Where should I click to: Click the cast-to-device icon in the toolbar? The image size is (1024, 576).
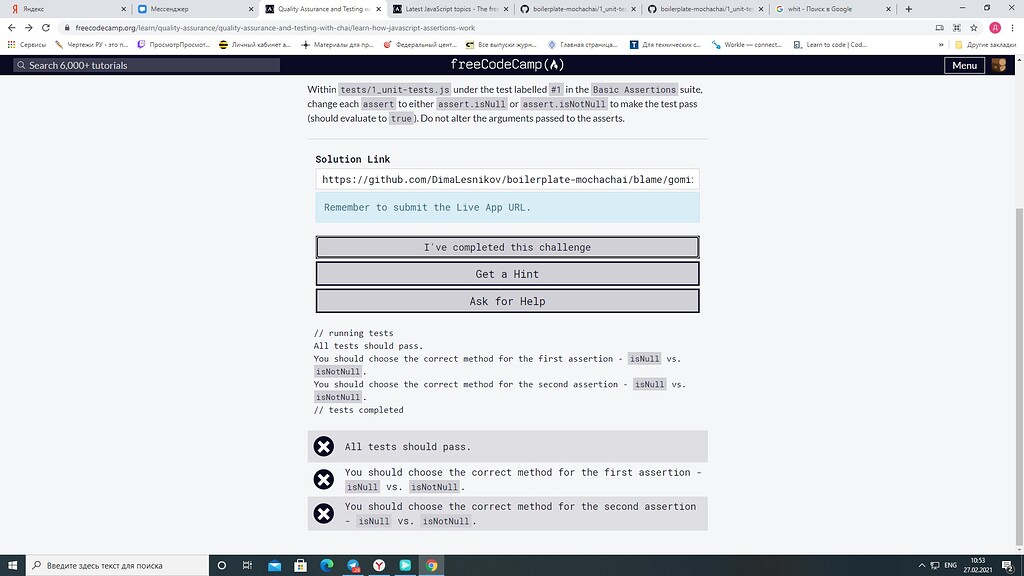pos(938,28)
